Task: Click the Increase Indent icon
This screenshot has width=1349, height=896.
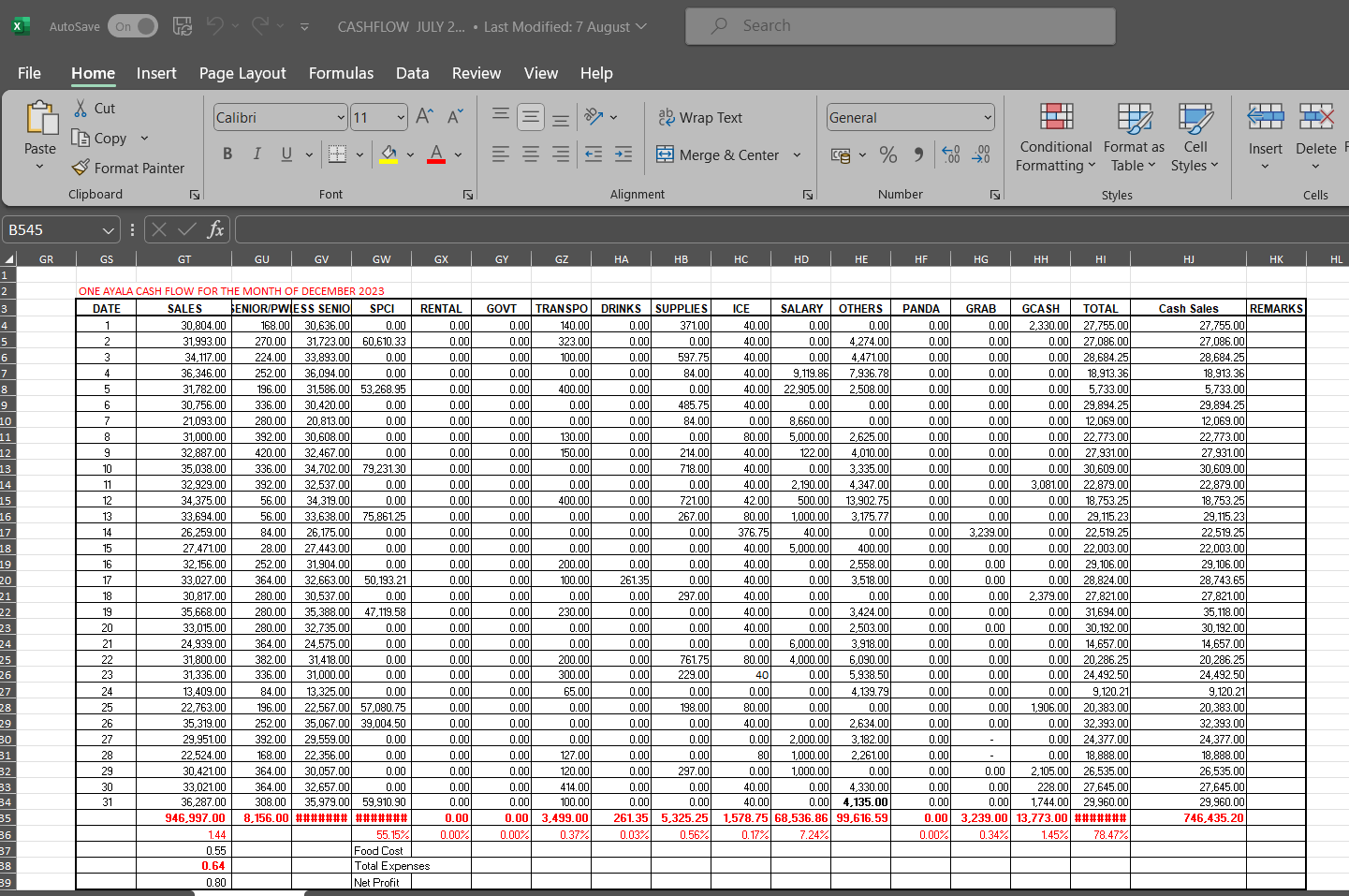Action: [623, 154]
